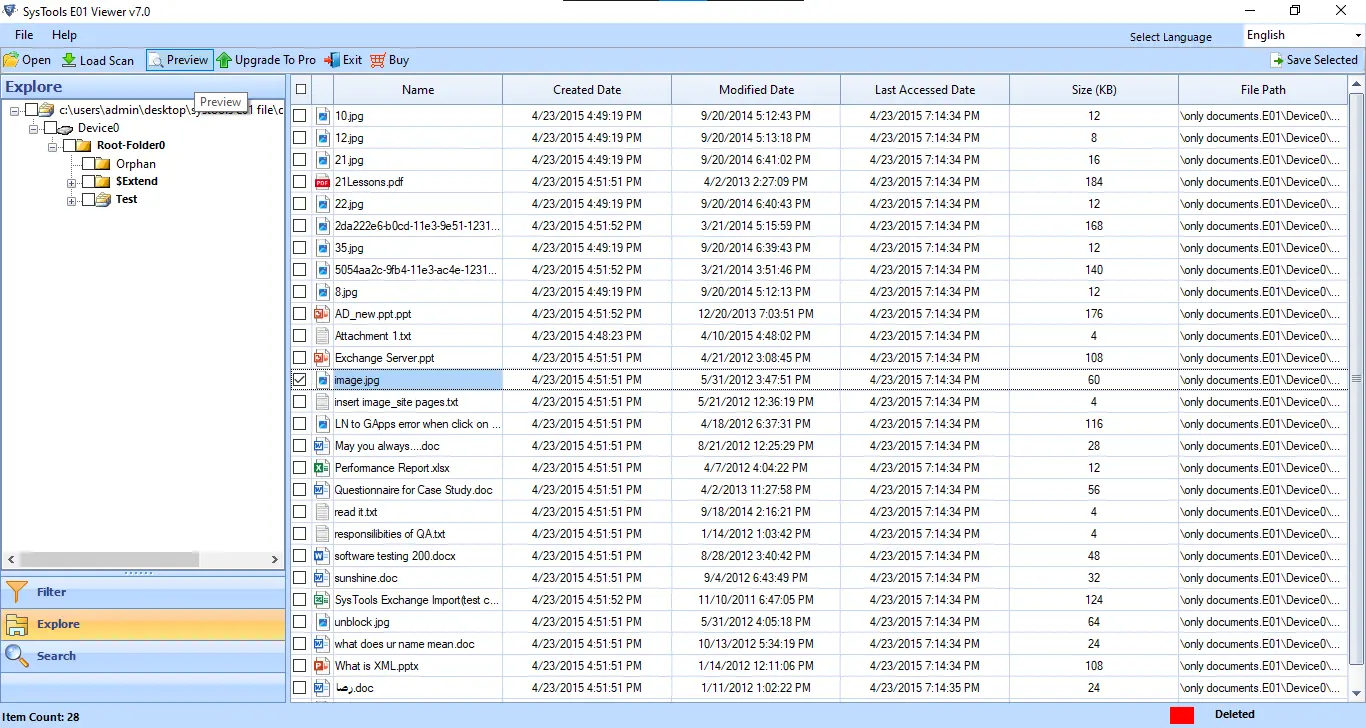This screenshot has width=1366, height=728.
Task: Click the Exit toolbar icon
Action: pos(331,60)
